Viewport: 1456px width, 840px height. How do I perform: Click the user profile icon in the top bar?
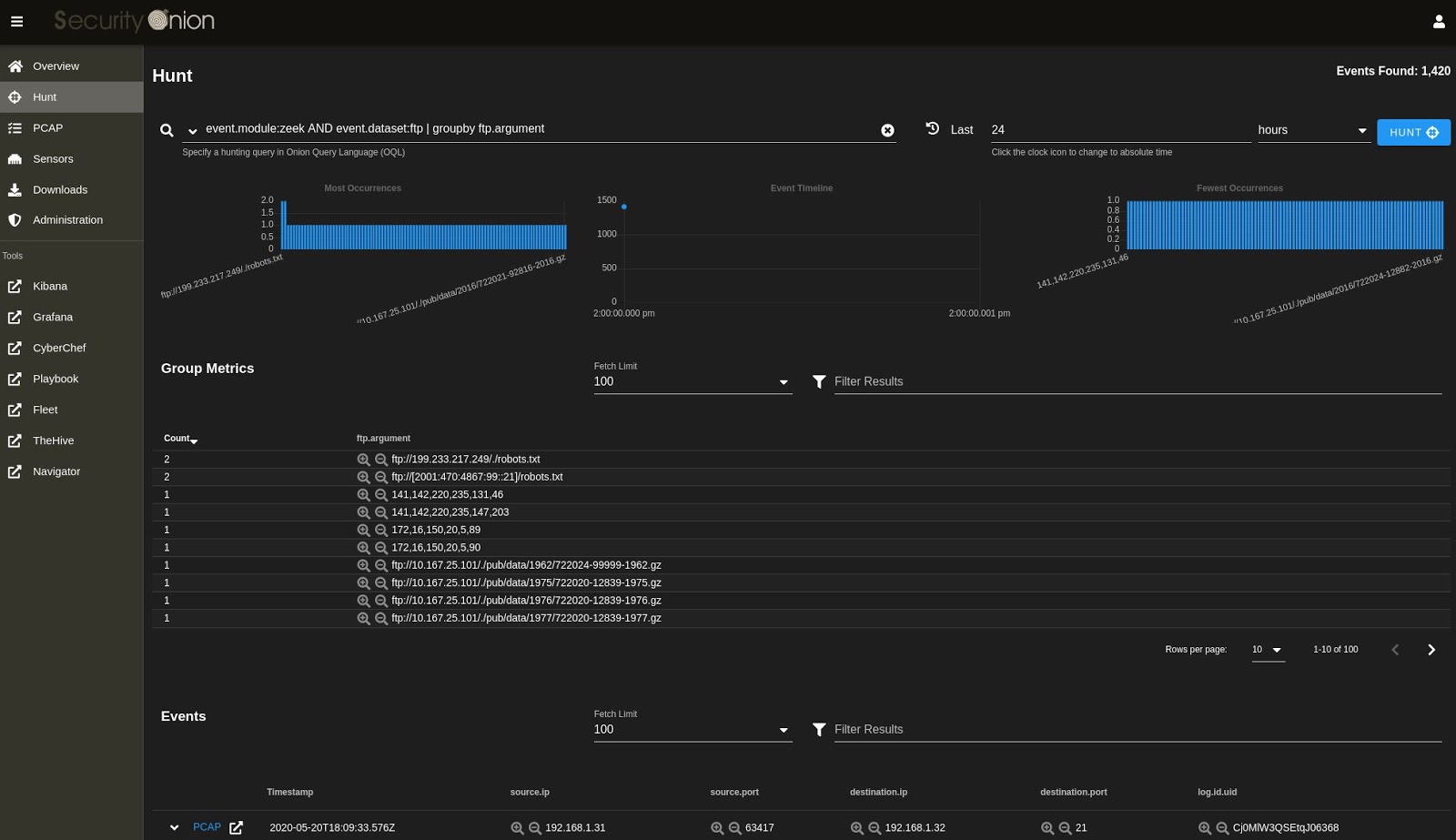(1439, 20)
